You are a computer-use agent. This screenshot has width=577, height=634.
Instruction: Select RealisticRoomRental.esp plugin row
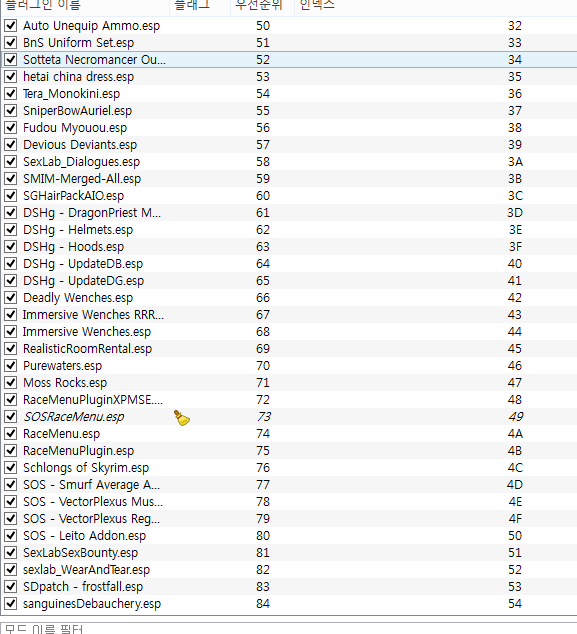289,349
